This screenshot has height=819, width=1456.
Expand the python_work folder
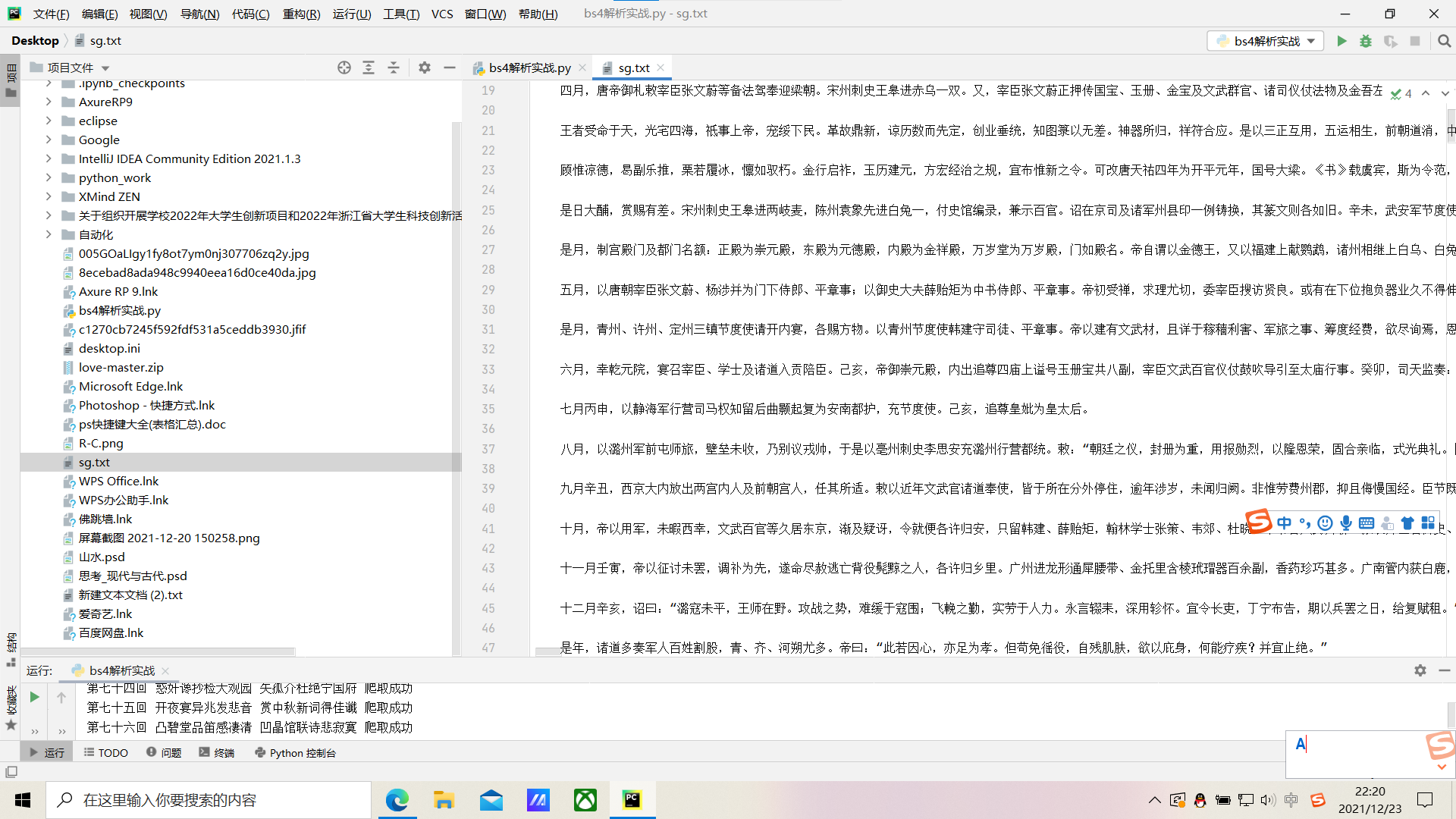[x=49, y=177]
